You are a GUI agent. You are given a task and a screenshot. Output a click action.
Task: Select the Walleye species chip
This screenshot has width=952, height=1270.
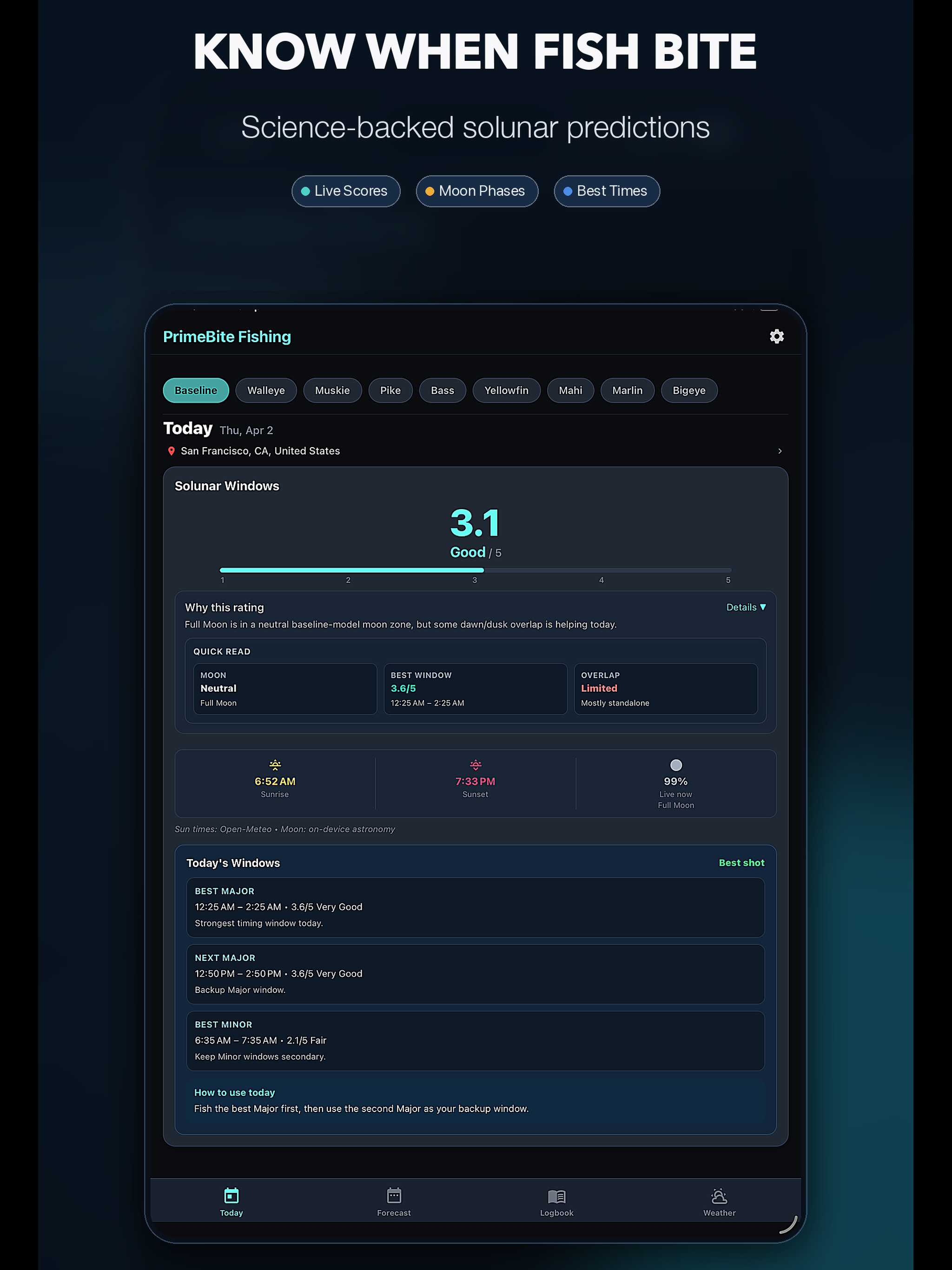pyautogui.click(x=266, y=390)
